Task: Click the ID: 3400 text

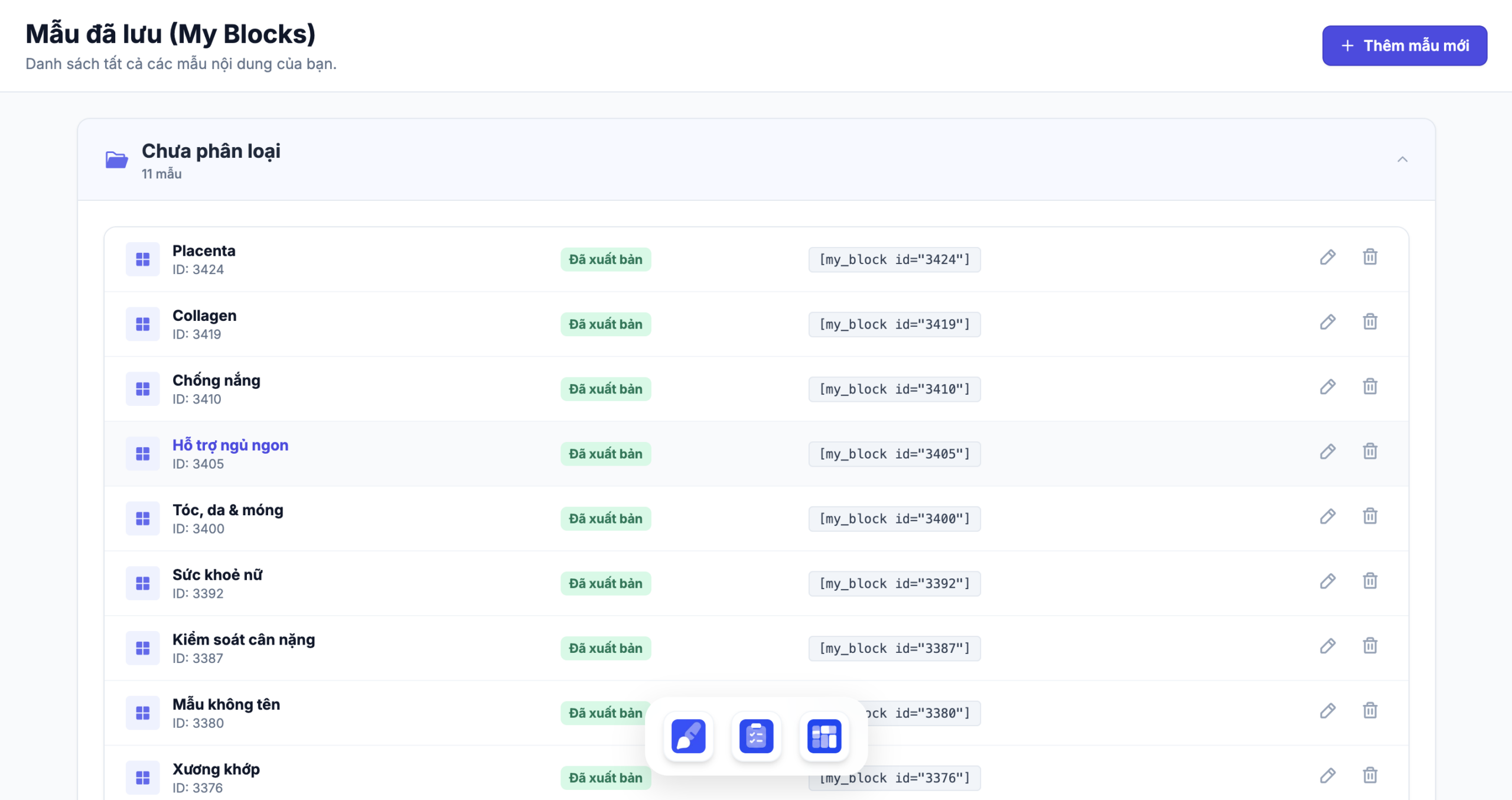Action: point(198,529)
